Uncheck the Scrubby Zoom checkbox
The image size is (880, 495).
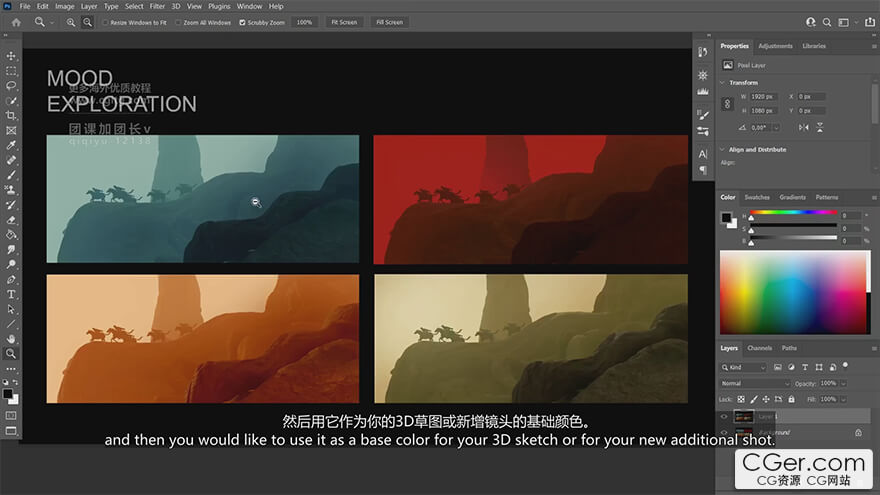tap(242, 22)
